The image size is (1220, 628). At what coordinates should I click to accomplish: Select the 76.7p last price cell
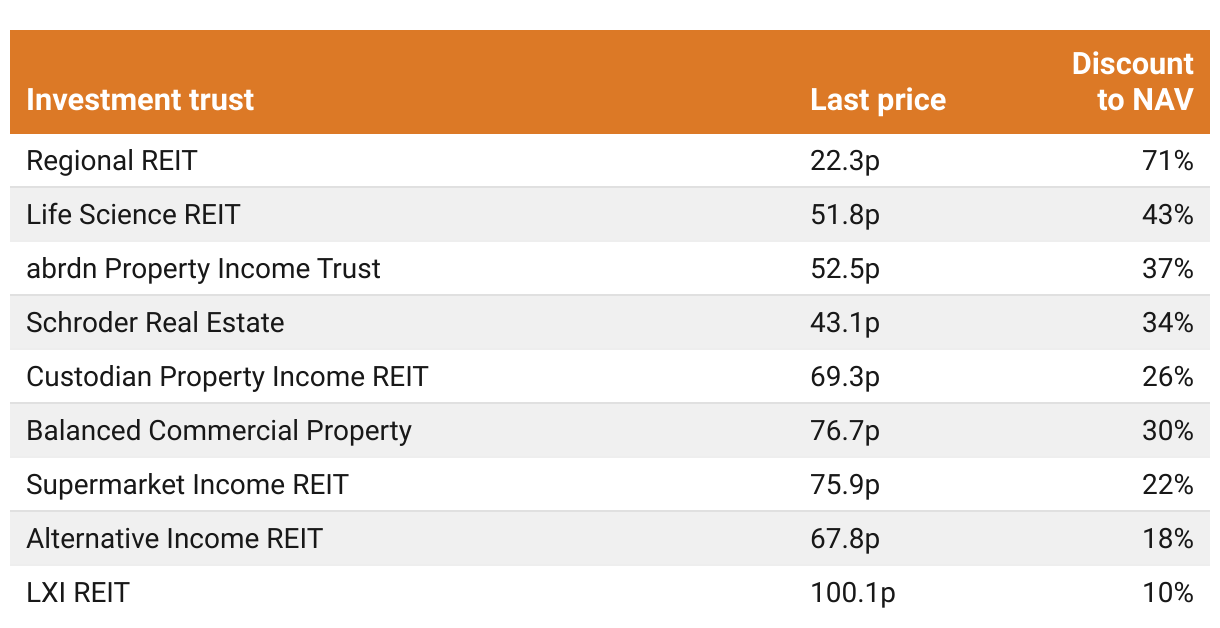845,431
